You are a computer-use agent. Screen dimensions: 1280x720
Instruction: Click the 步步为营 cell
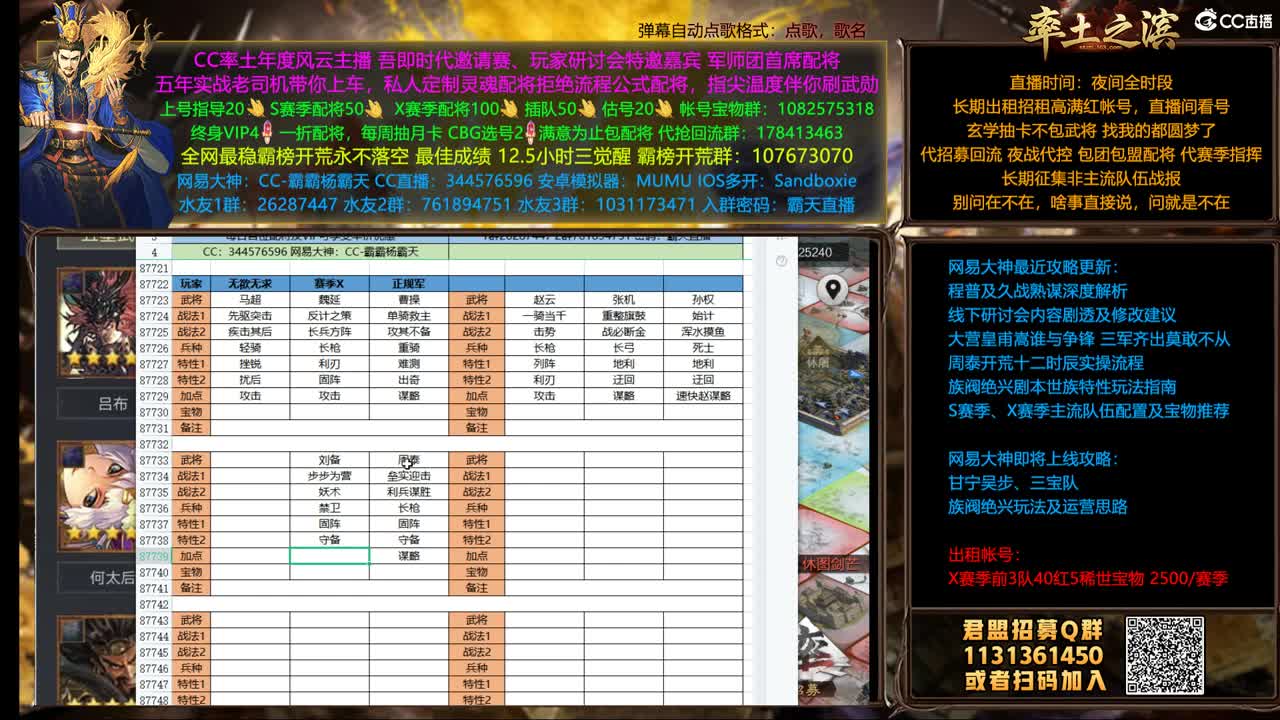pos(329,476)
